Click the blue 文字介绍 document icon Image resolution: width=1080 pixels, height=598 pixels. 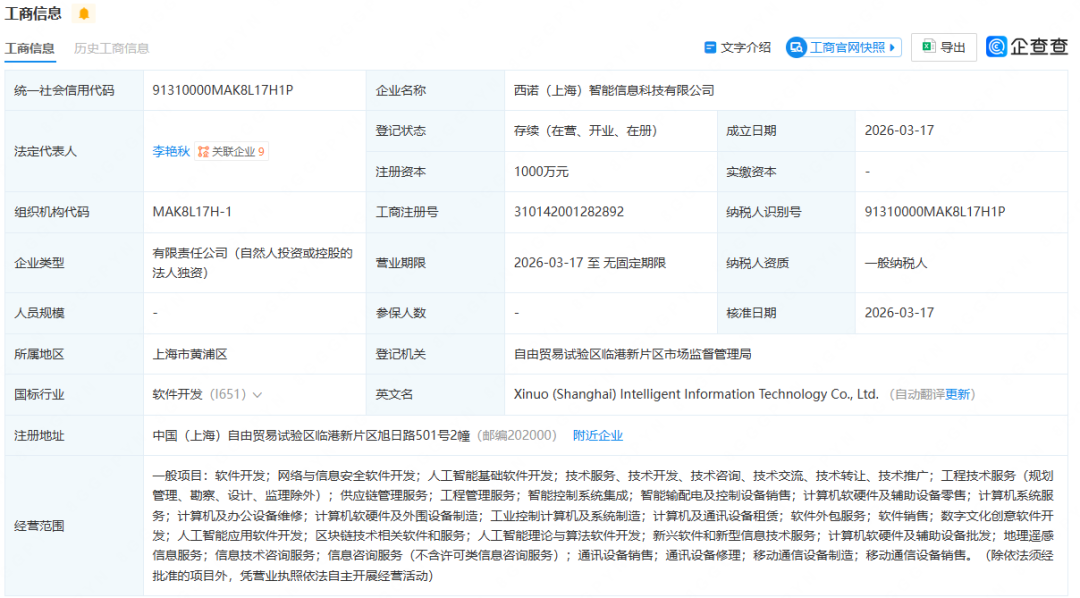pyautogui.click(x=710, y=47)
